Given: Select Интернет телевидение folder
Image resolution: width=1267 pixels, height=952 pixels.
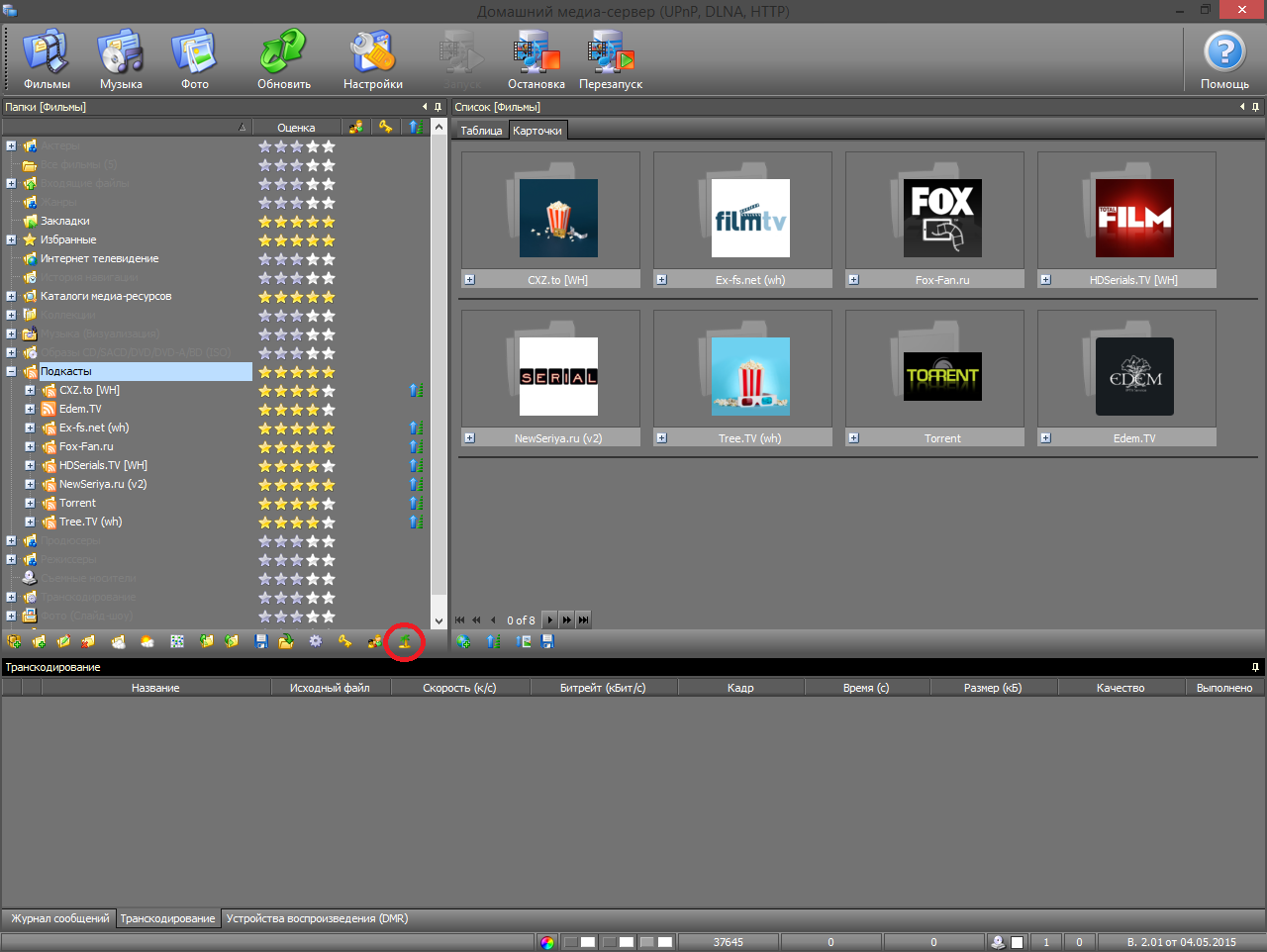Looking at the screenshot, I should pyautogui.click(x=99, y=258).
